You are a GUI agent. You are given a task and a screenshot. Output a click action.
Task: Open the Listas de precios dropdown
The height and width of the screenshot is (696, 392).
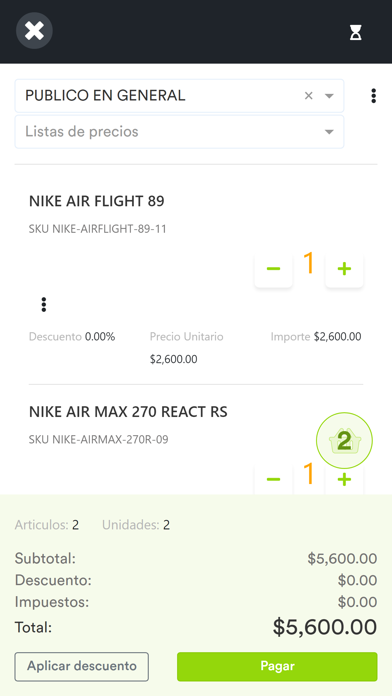coord(179,132)
